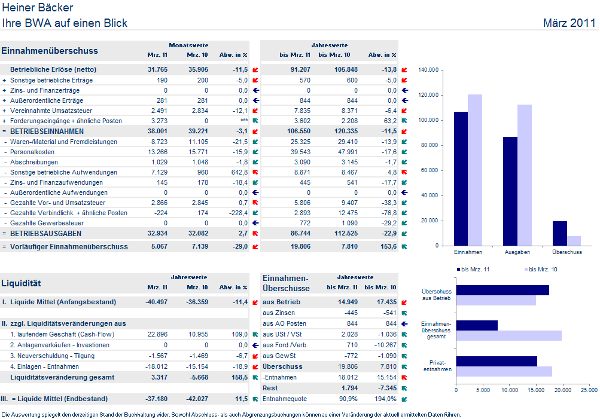Click monthly arrow beside Vereinnahmte Umsatzsteuer
Viewport: 600px width, 419px height.
[x=256, y=111]
